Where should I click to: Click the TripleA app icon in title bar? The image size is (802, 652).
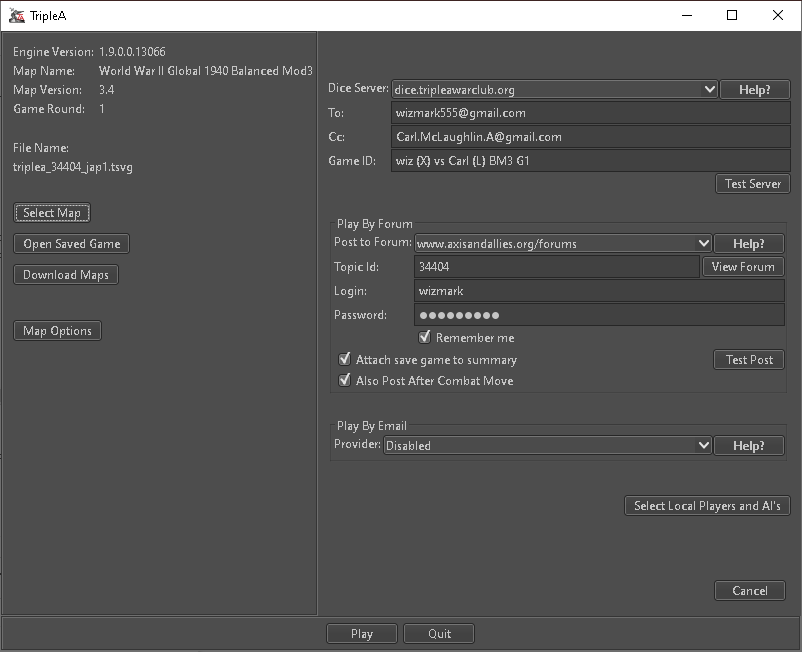(x=16, y=16)
